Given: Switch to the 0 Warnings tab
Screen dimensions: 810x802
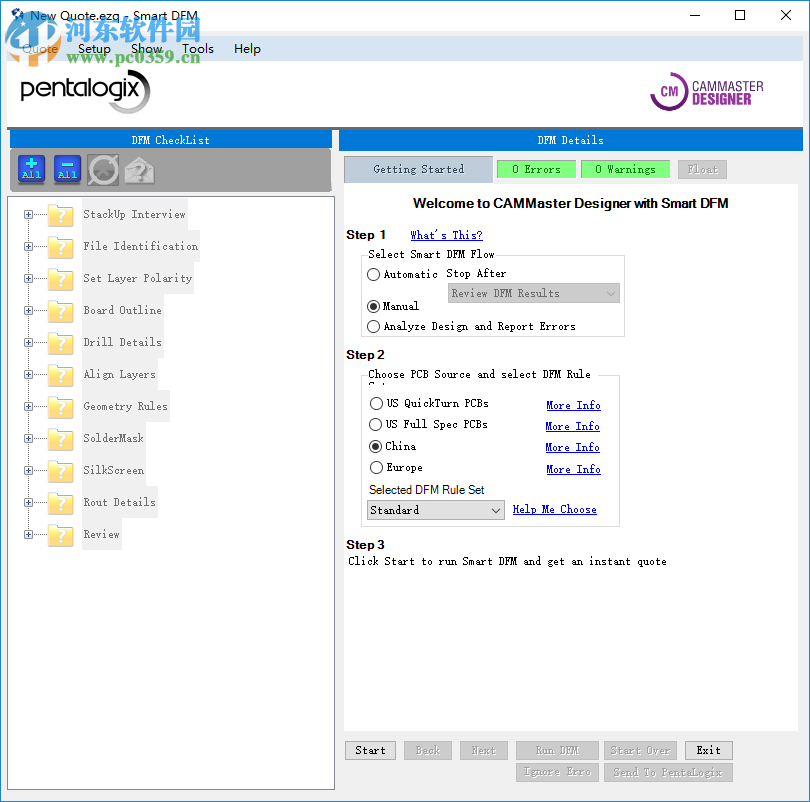Looking at the screenshot, I should pyautogui.click(x=625, y=169).
